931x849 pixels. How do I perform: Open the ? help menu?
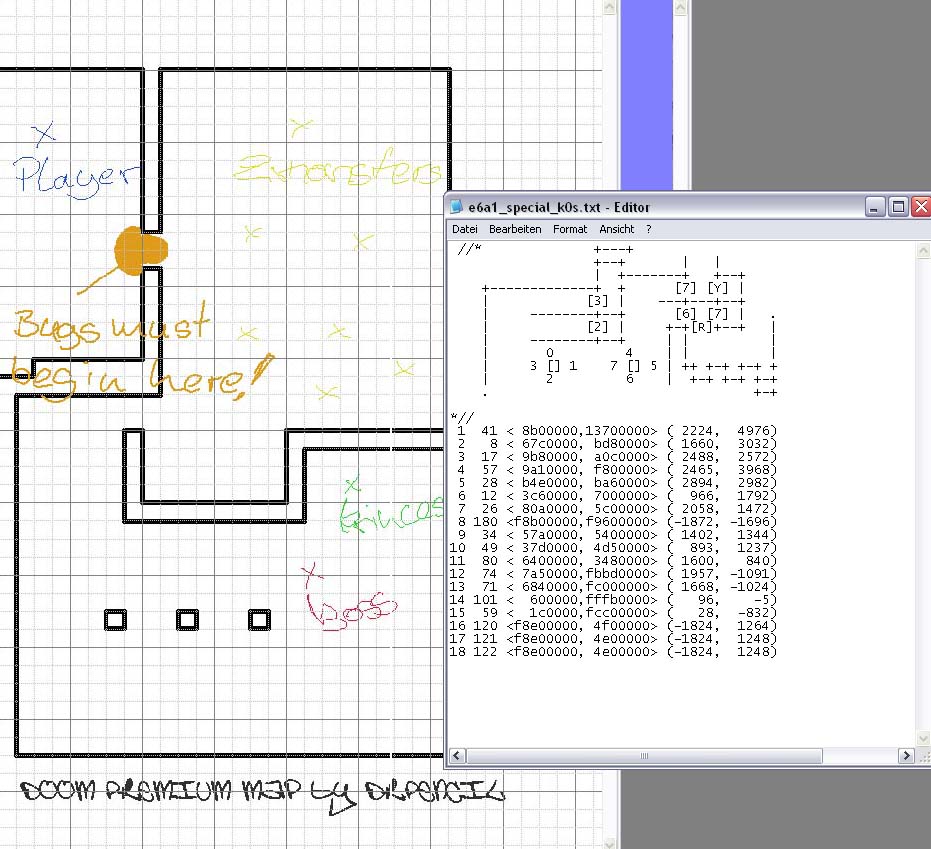[x=648, y=229]
